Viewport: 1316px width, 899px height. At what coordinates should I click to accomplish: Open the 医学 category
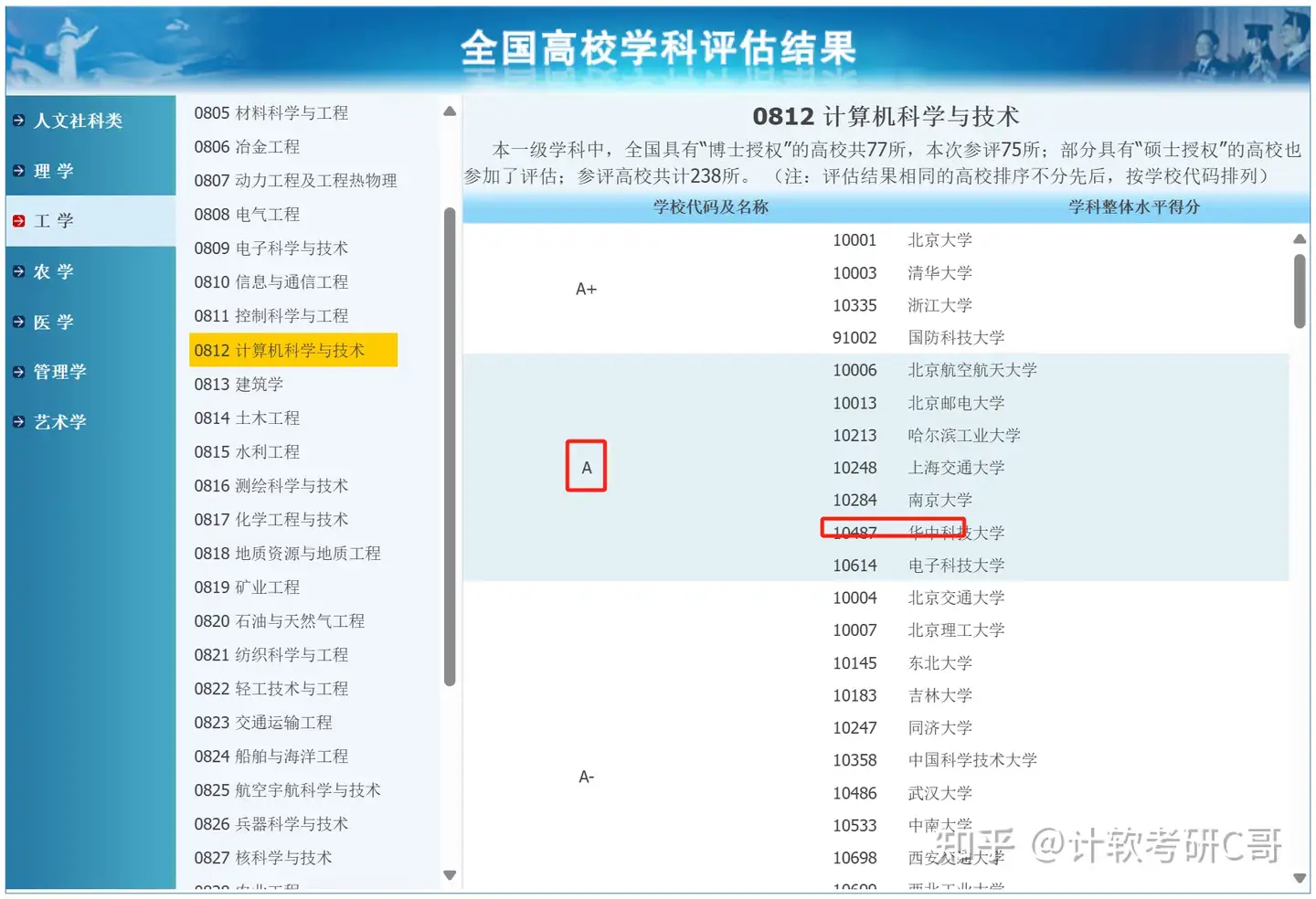tap(53, 322)
